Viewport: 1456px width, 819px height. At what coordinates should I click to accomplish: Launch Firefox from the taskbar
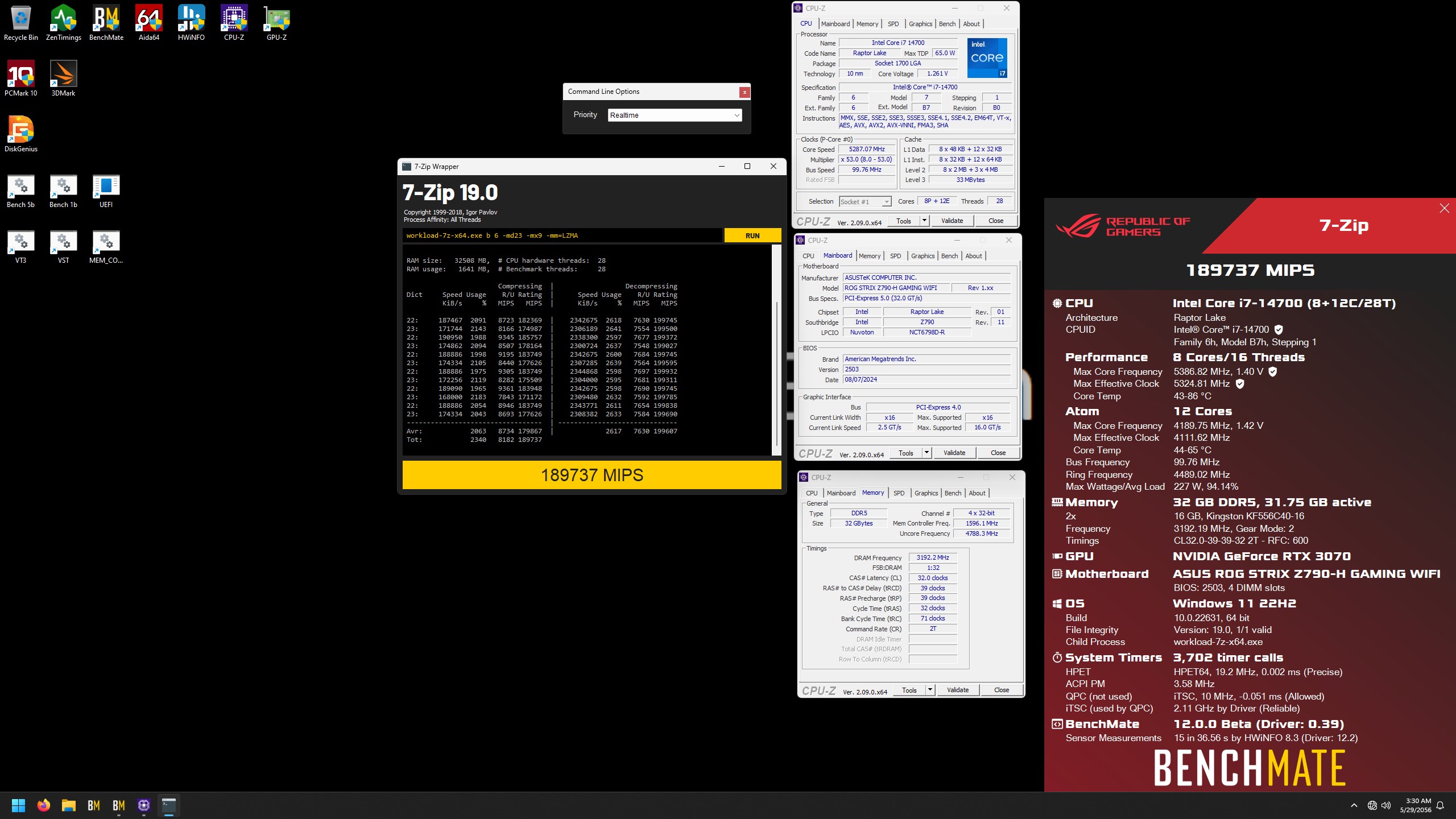[x=44, y=805]
